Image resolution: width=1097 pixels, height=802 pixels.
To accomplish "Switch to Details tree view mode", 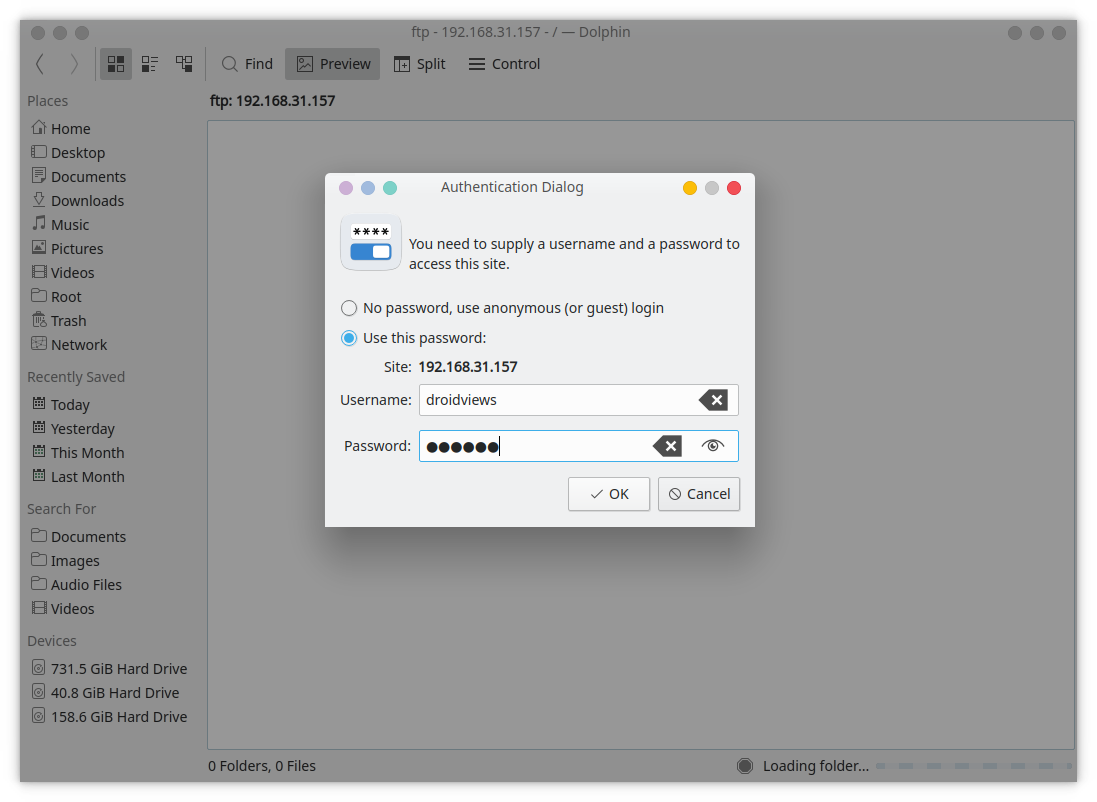I will coord(184,64).
